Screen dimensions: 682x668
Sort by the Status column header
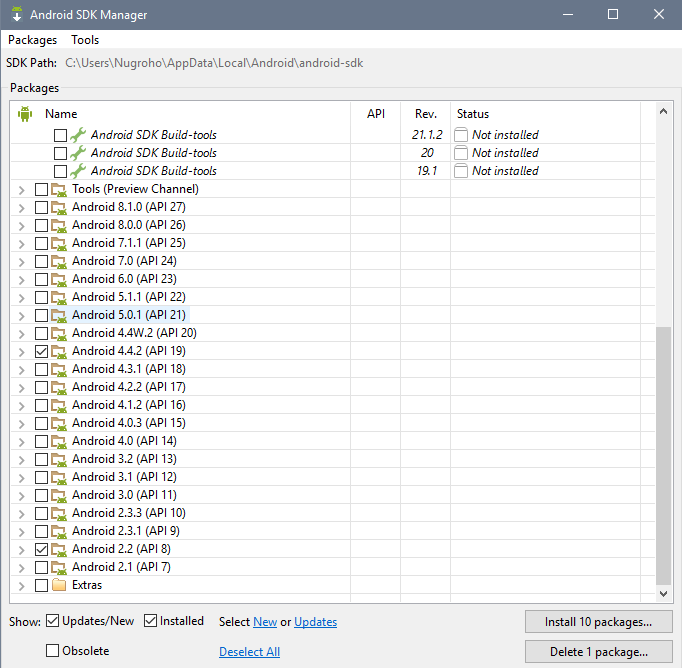[473, 114]
